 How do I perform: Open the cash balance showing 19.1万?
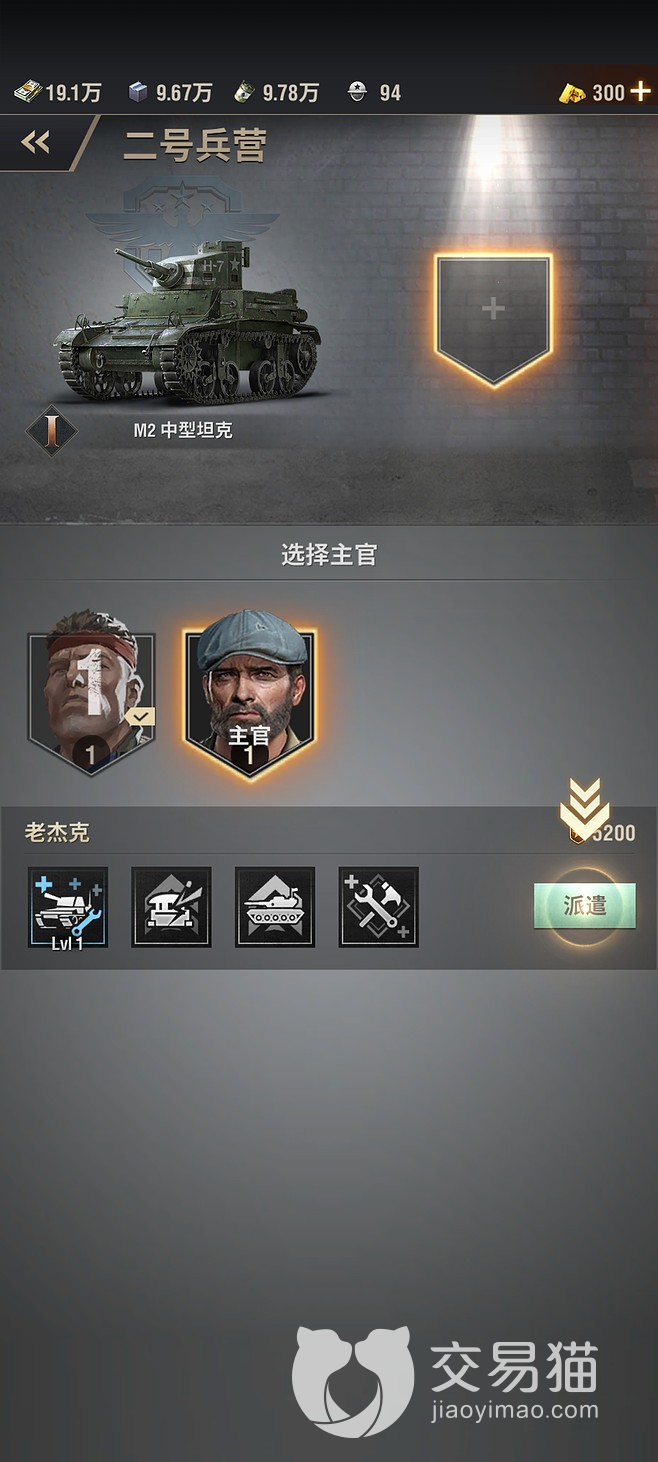(57, 93)
